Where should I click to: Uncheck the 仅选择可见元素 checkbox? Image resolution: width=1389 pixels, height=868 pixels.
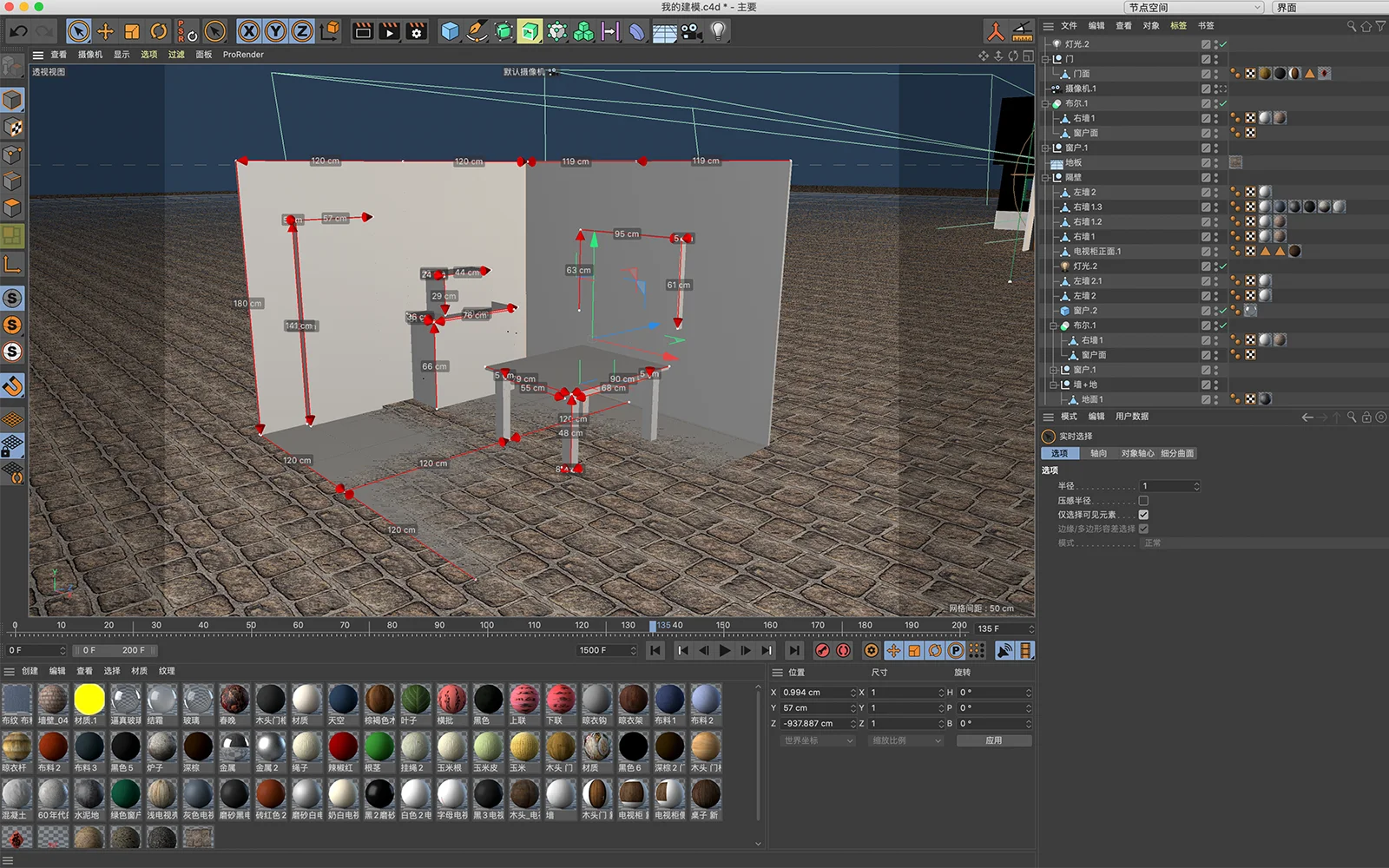tap(1143, 515)
